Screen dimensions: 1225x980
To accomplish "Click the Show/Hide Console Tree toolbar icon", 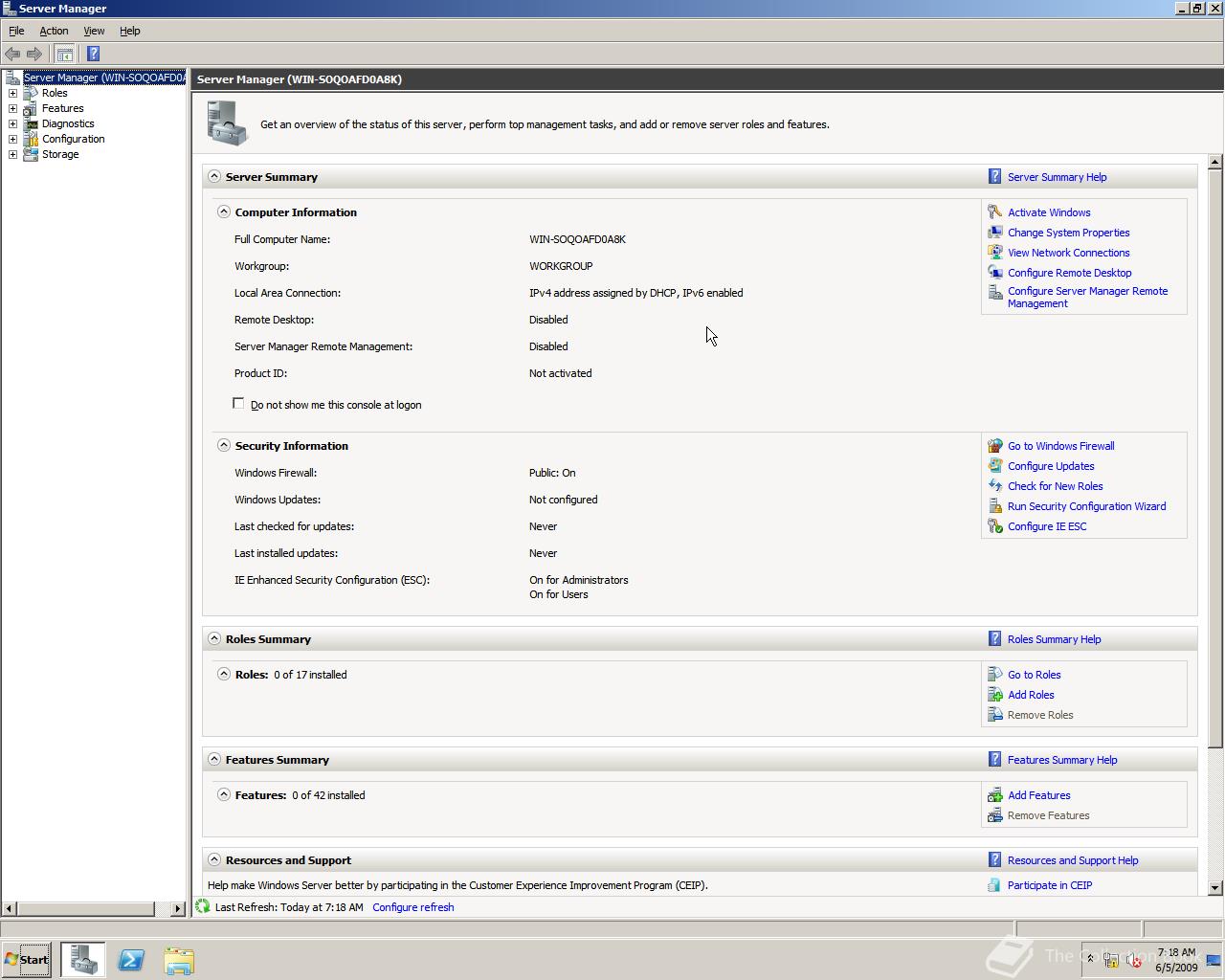I will [x=64, y=54].
